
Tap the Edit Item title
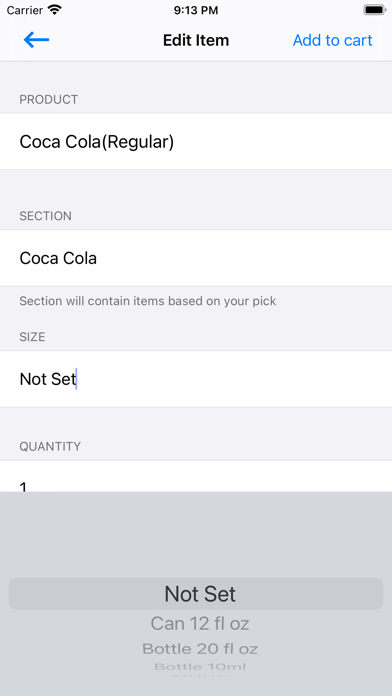pos(196,40)
